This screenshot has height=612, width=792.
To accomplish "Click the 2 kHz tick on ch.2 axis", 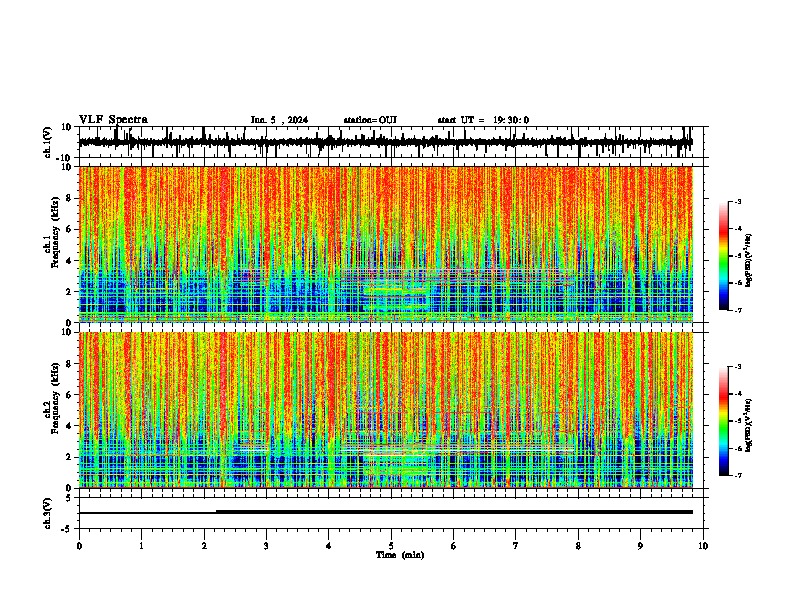I will coord(69,457).
